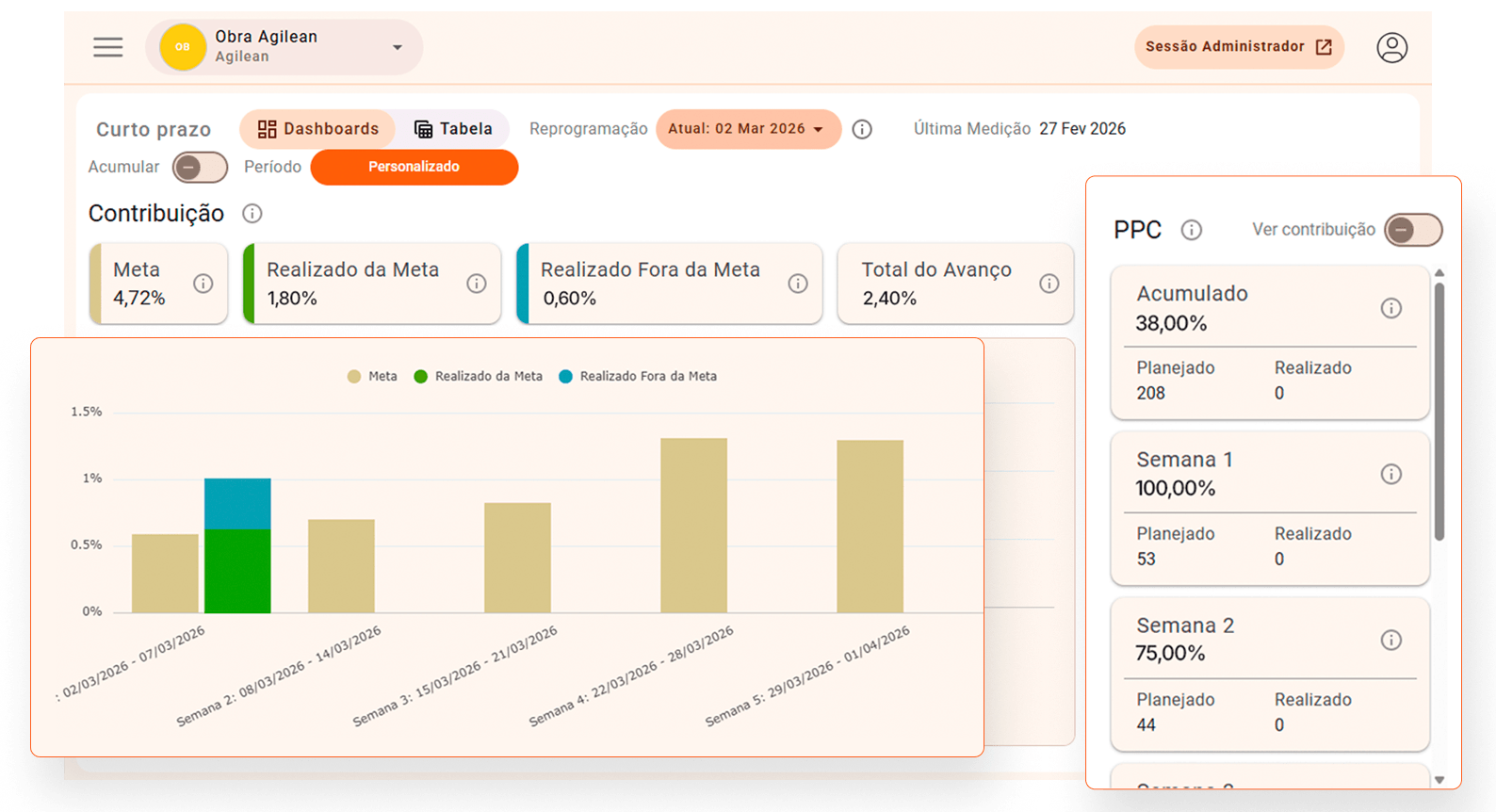Show info for the Acumulado PPC card

pos(1391,308)
